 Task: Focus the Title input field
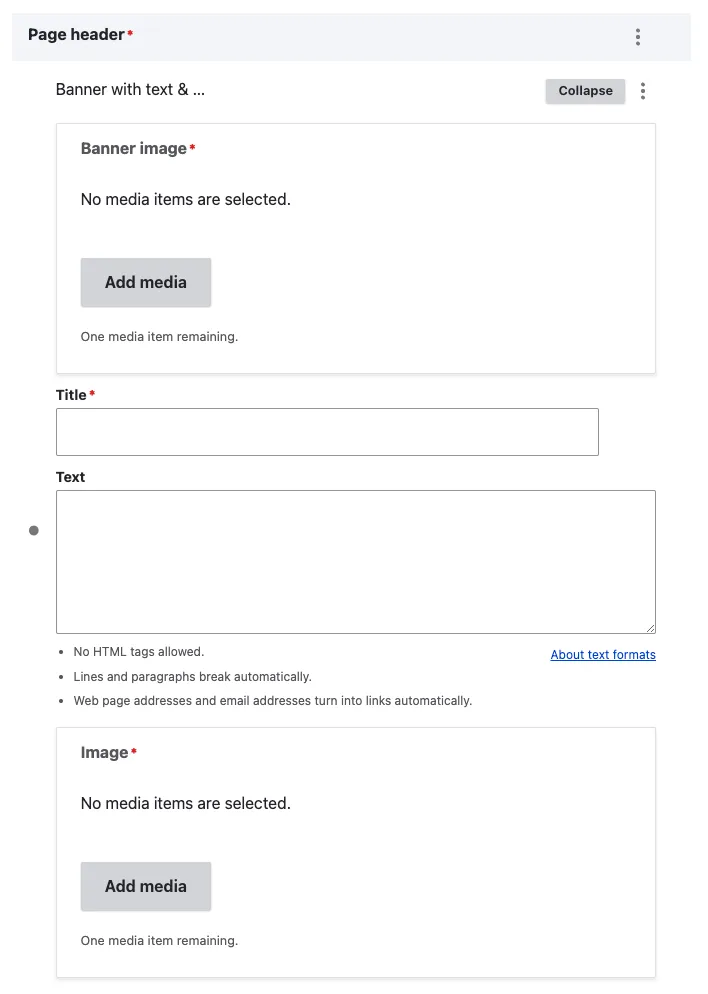(x=327, y=432)
